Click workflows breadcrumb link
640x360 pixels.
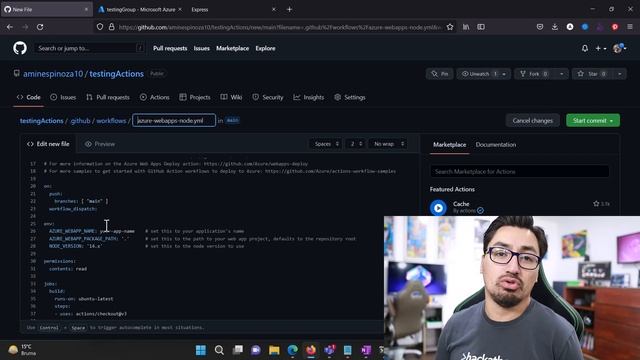[111, 121]
